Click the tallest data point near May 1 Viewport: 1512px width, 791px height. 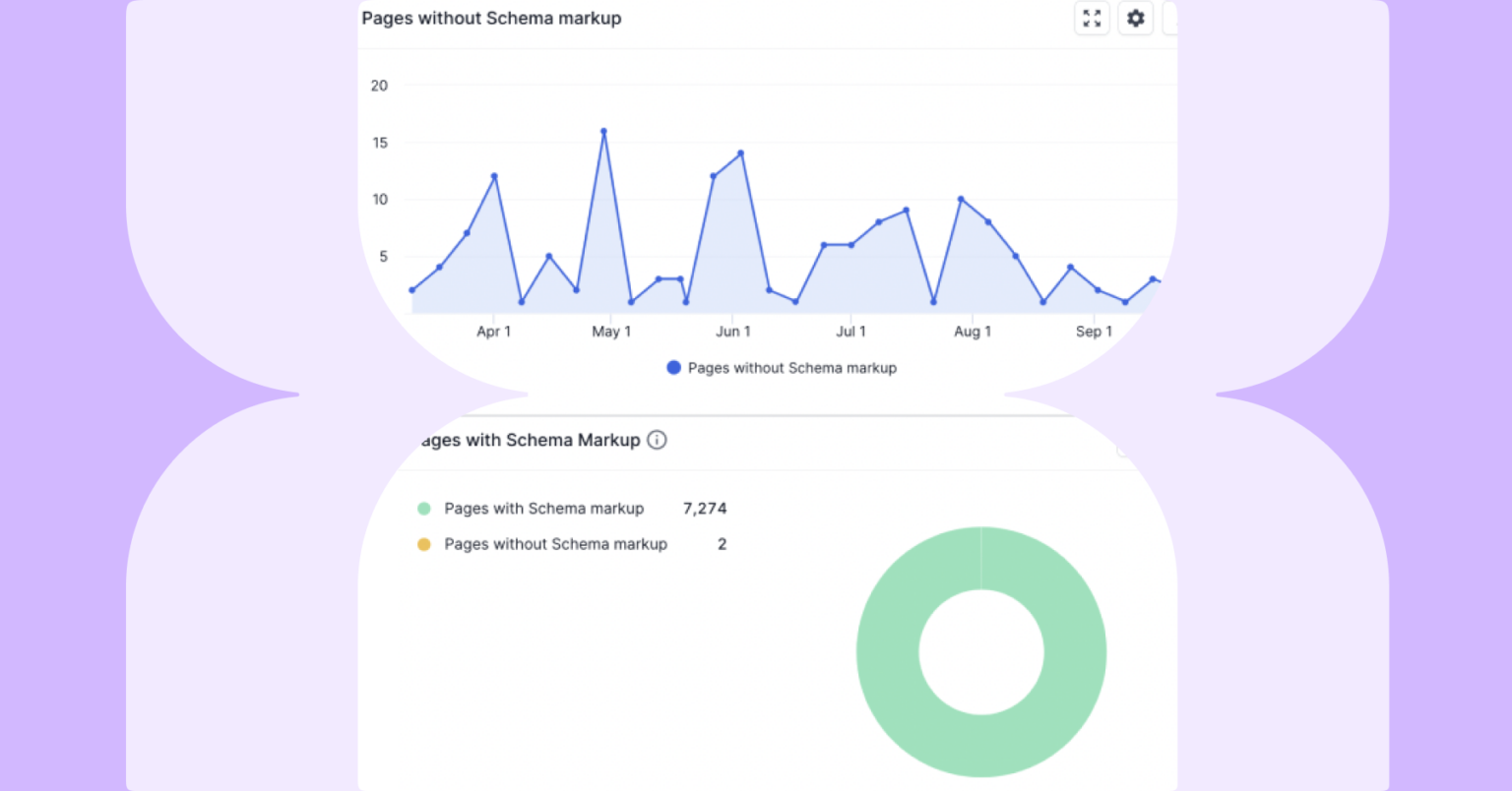603,130
